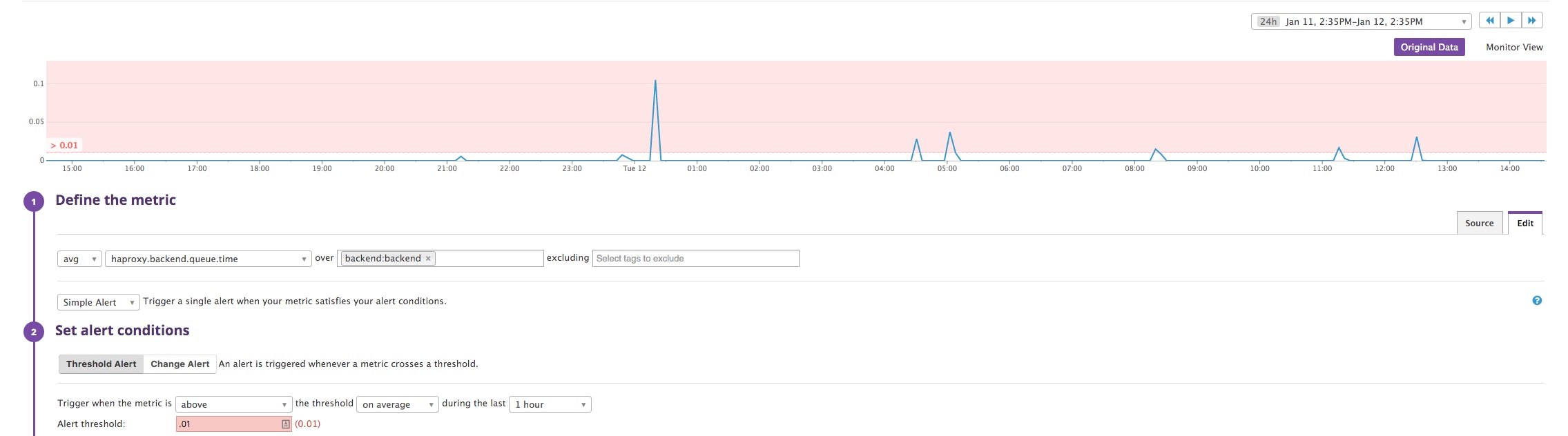Open the avg aggregation dropdown
1568x436 pixels.
79,259
